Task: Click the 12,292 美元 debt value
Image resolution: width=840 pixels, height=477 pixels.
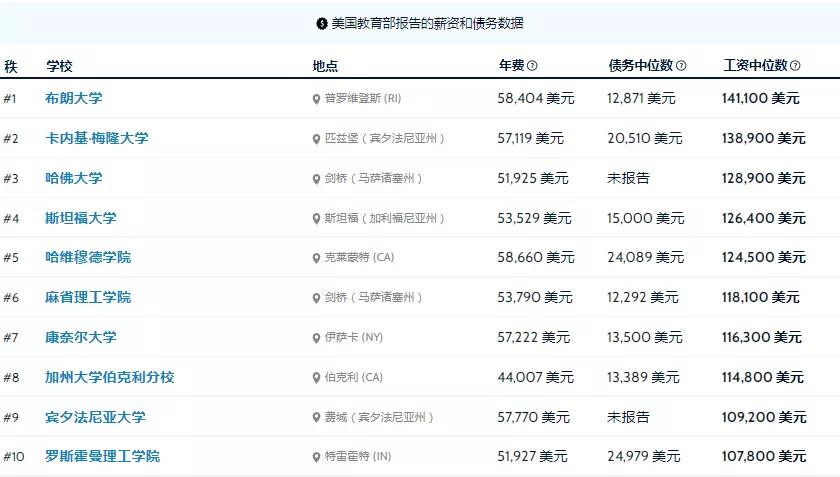Action: [643, 297]
